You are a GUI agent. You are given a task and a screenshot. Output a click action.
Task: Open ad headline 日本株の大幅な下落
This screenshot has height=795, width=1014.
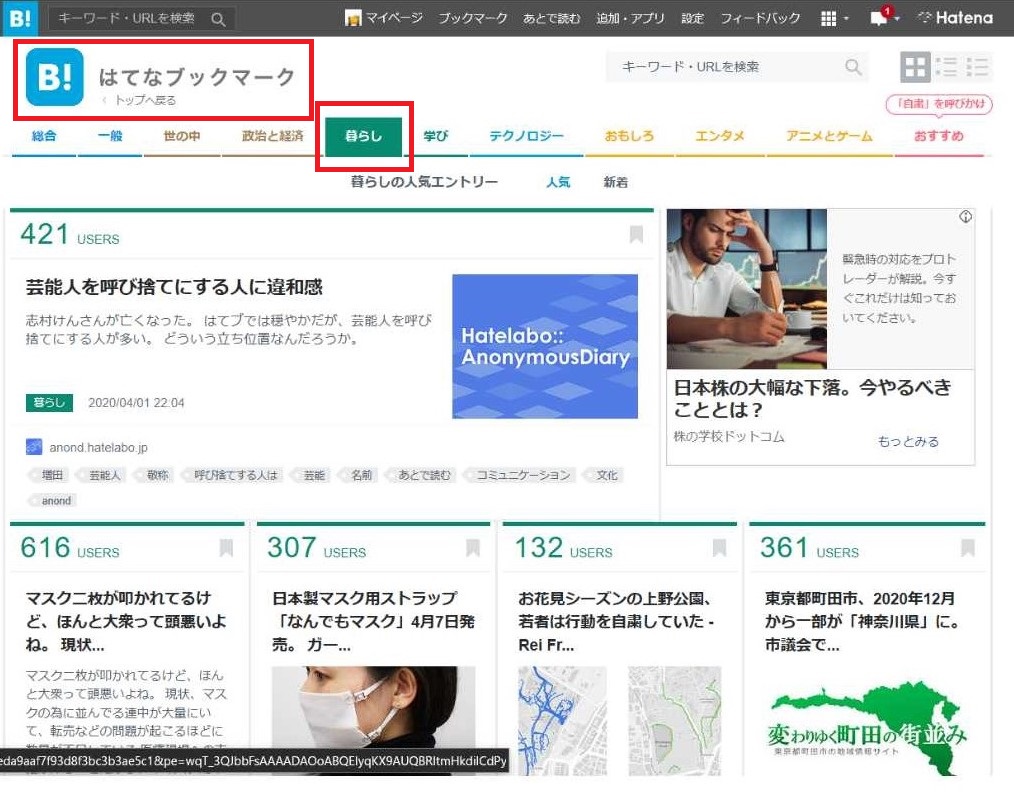(812, 398)
